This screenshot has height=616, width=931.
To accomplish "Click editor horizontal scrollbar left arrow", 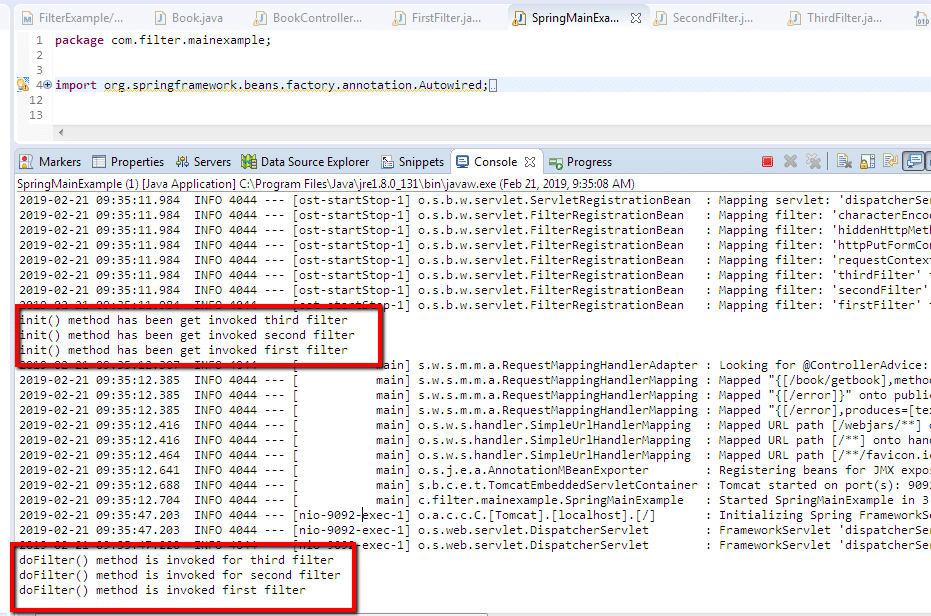I will click(x=60, y=133).
